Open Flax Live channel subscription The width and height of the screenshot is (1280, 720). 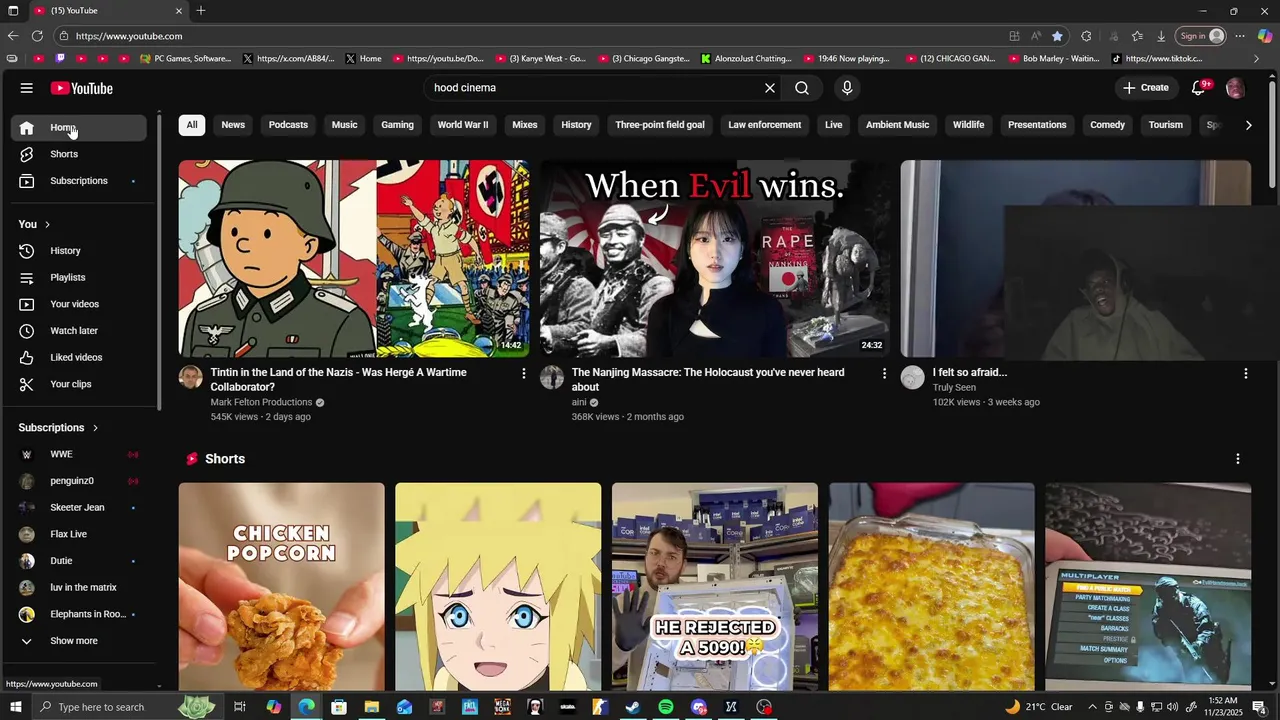(x=79, y=534)
